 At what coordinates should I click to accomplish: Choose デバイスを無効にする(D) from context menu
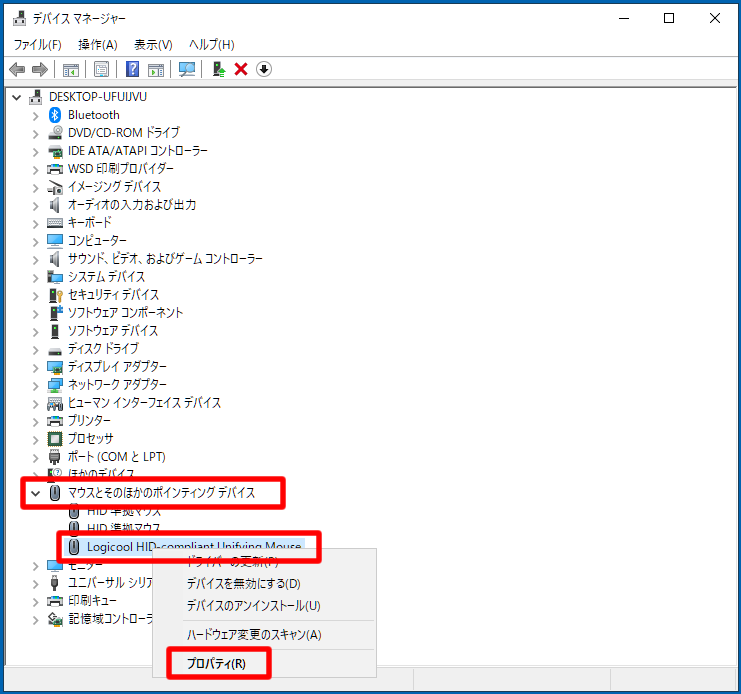(x=243, y=583)
